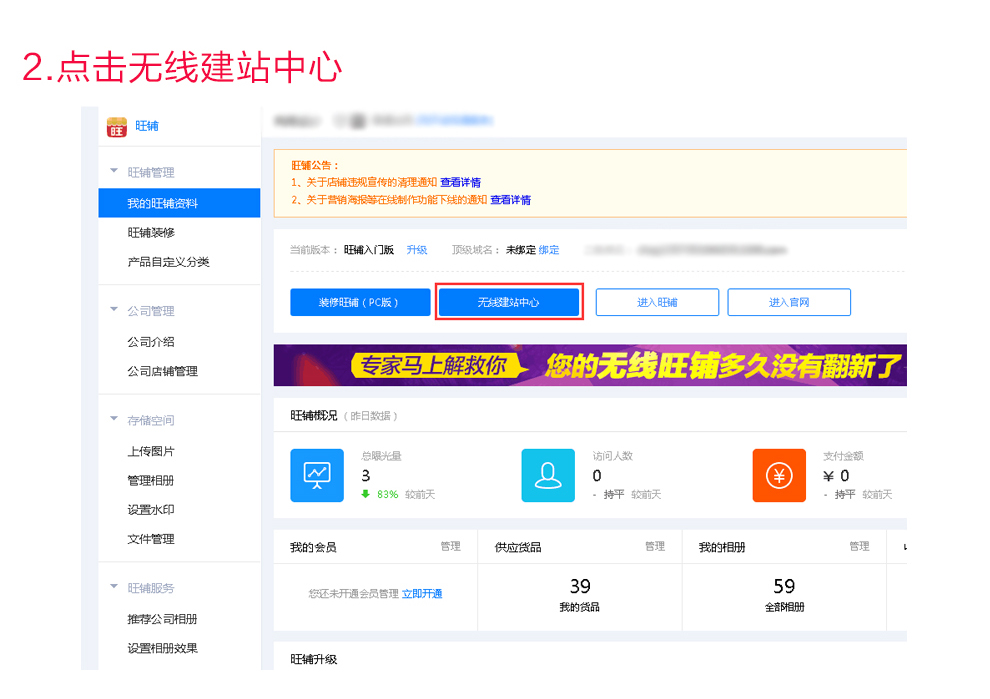Open 推荐公司相册 menu item
Image resolution: width=990 pixels, height=699 pixels.
(162, 619)
